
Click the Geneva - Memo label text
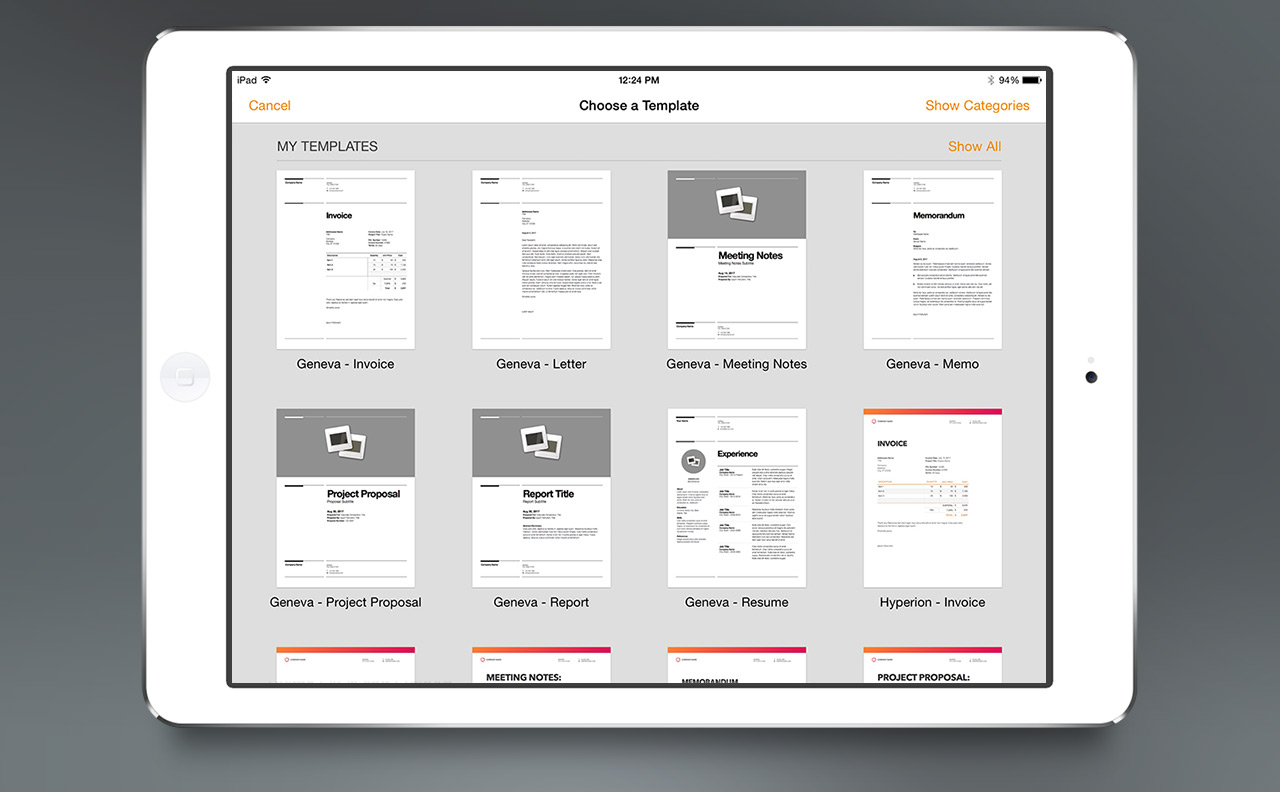(932, 364)
